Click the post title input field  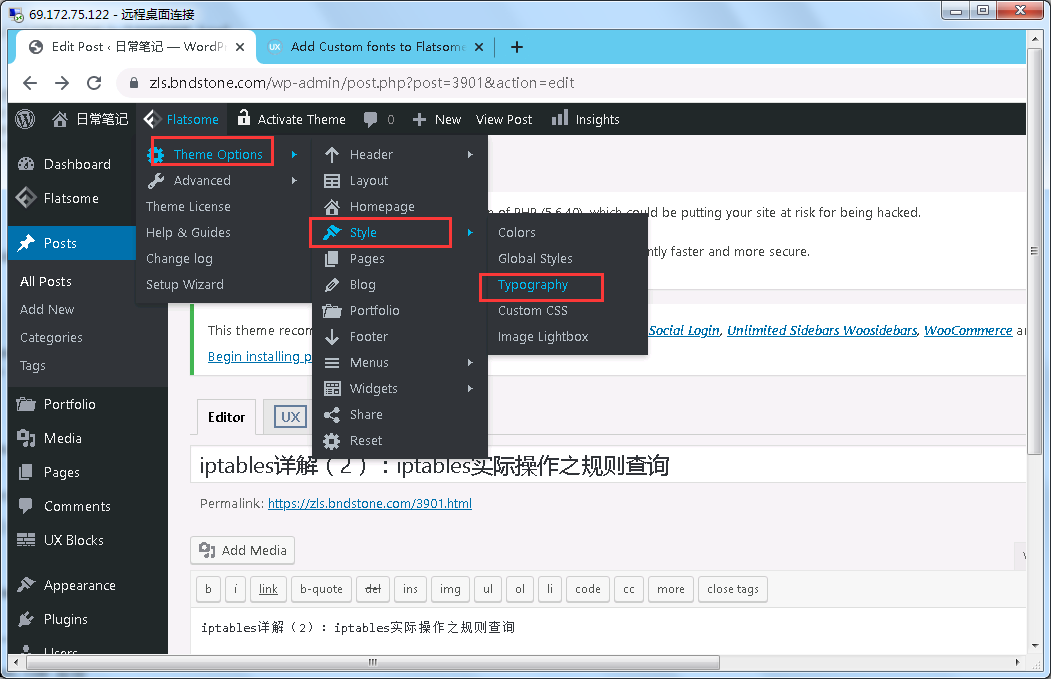point(609,465)
